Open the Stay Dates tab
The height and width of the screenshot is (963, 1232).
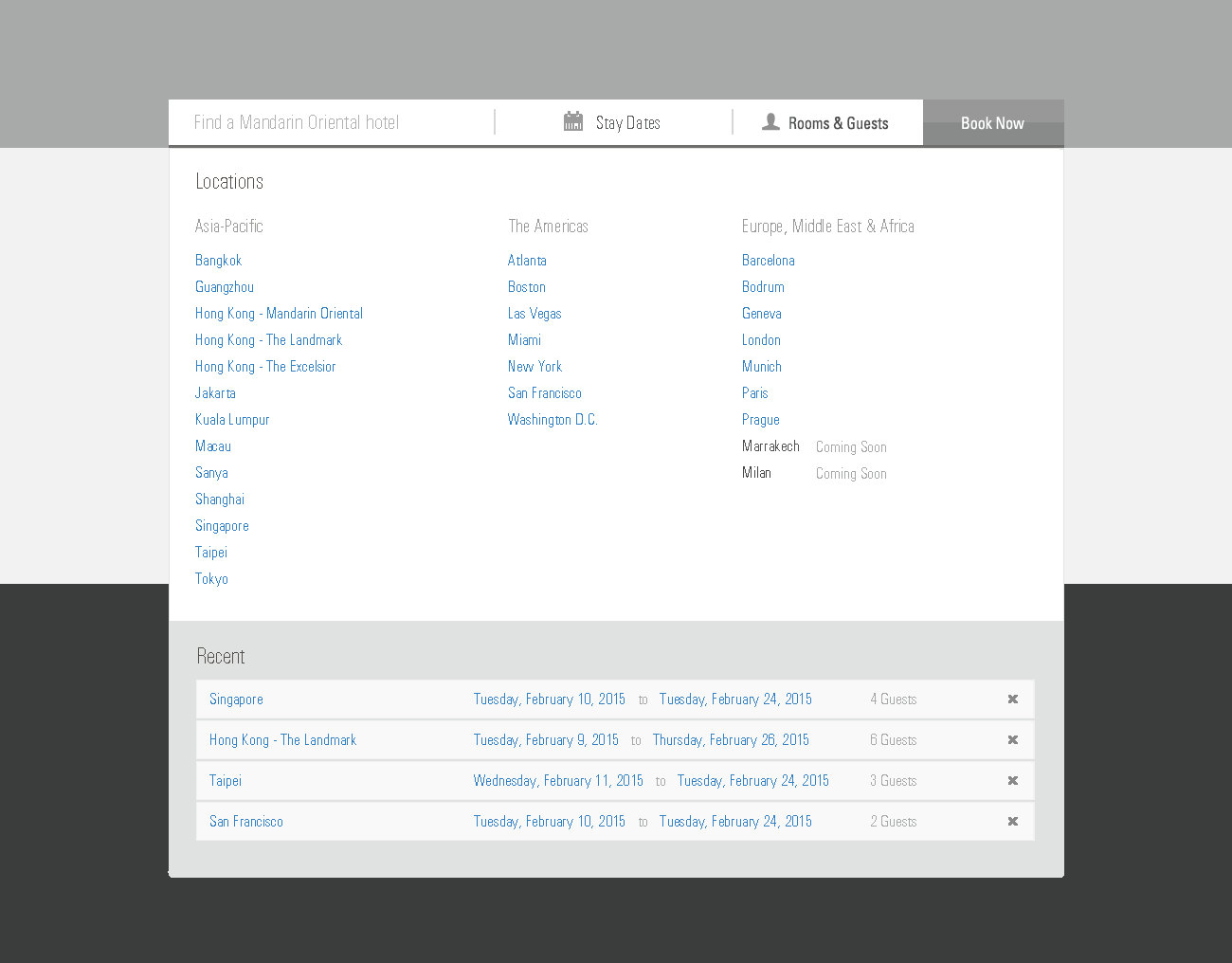tap(613, 122)
